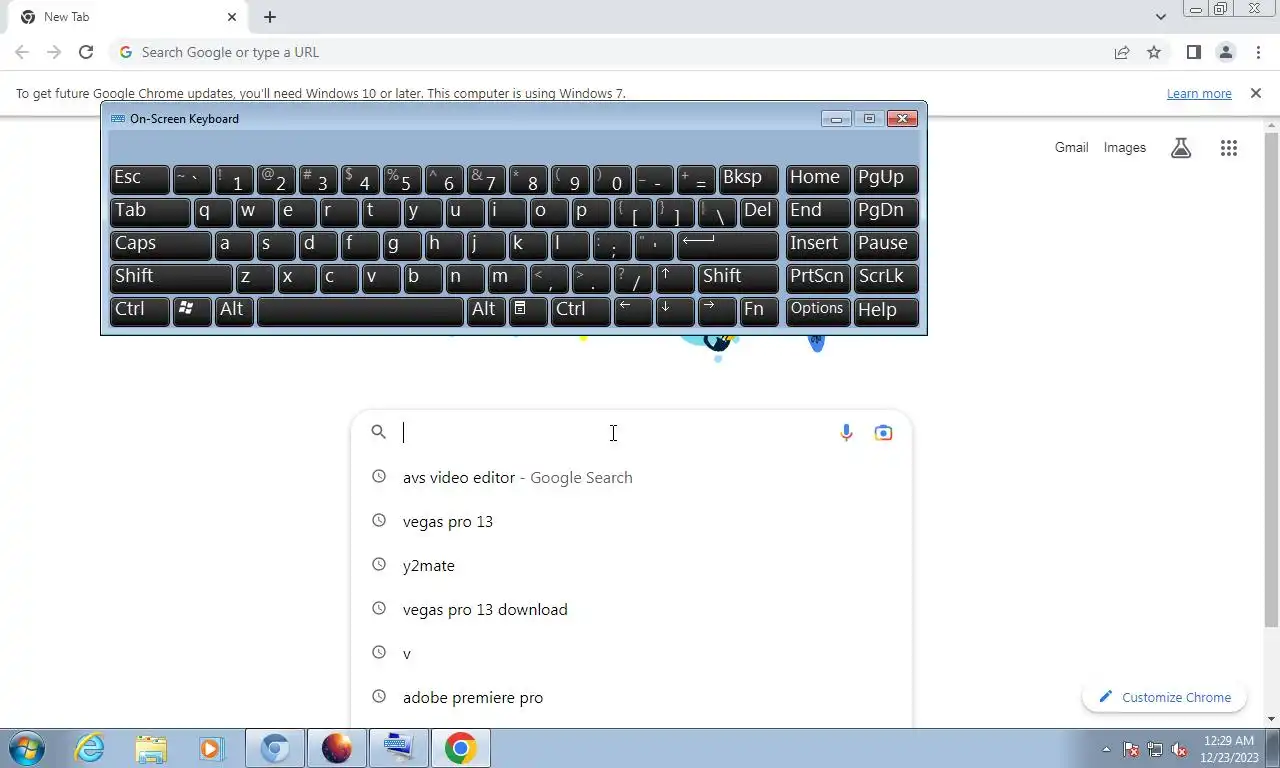Click the Home key on keyboard
This screenshot has height=768, width=1280.
(818, 179)
